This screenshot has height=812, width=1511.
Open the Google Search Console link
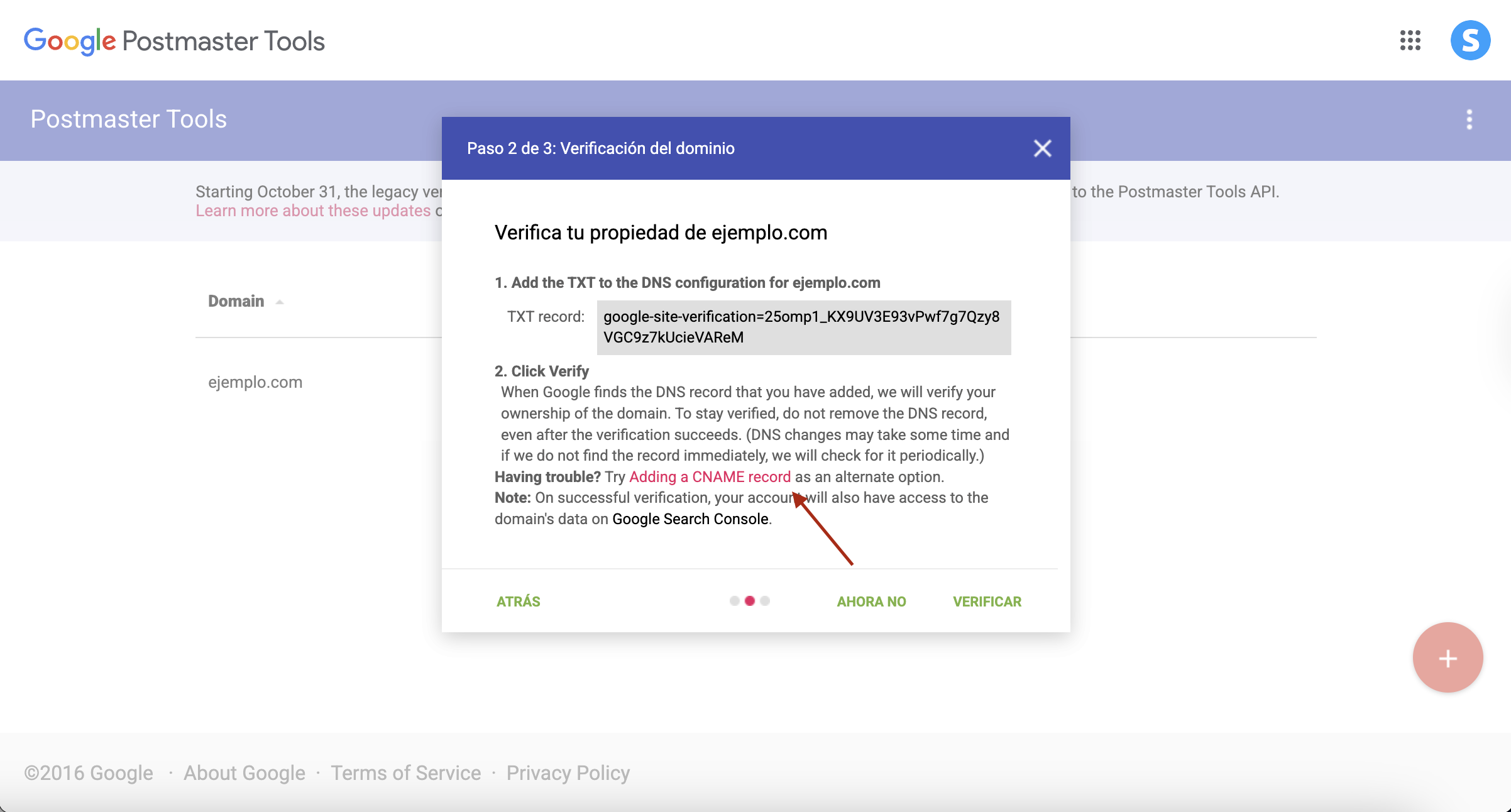click(690, 519)
